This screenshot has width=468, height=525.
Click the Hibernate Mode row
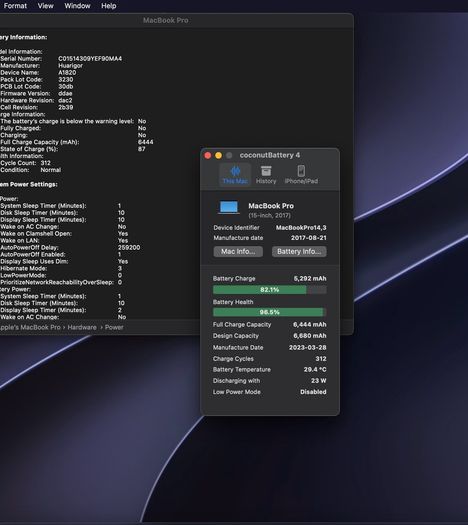click(61, 269)
